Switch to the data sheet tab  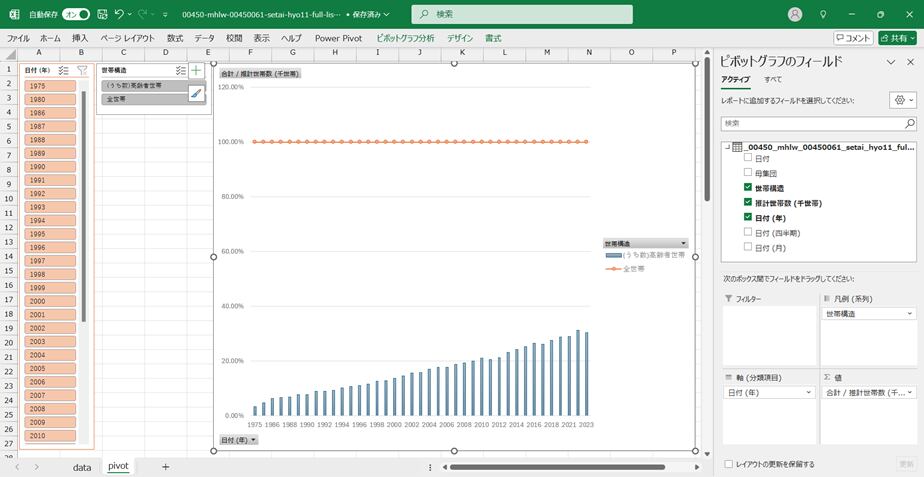click(82, 466)
